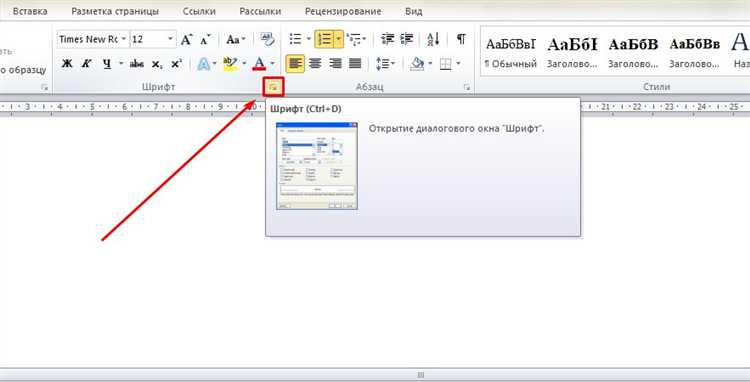Clear formatting with the eraser icon
This screenshot has width=750, height=382.
pos(267,39)
